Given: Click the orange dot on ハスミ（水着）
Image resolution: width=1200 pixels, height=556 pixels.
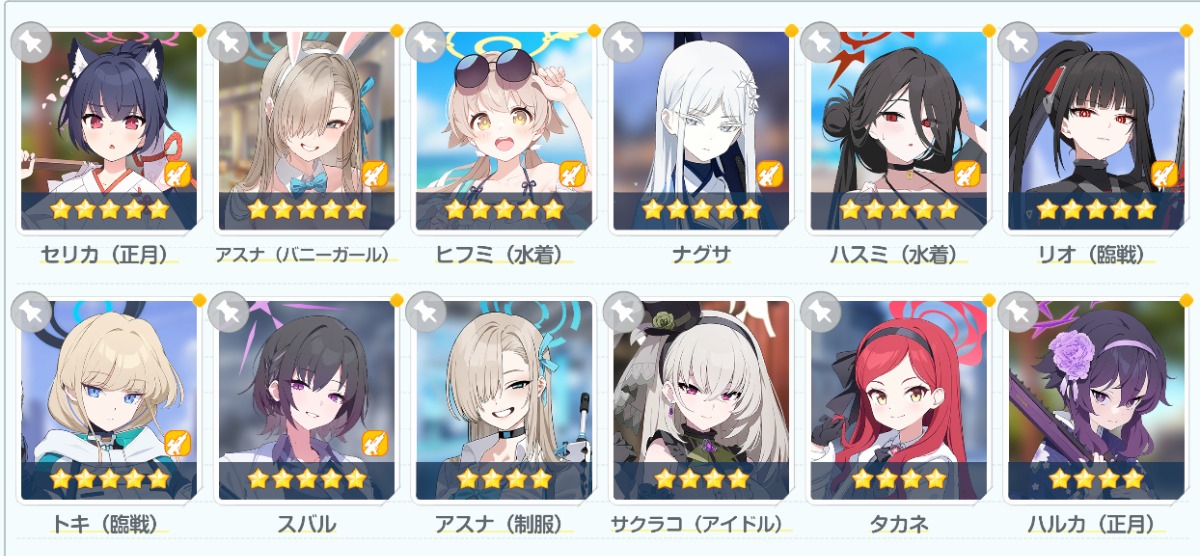Looking at the screenshot, I should (990, 30).
